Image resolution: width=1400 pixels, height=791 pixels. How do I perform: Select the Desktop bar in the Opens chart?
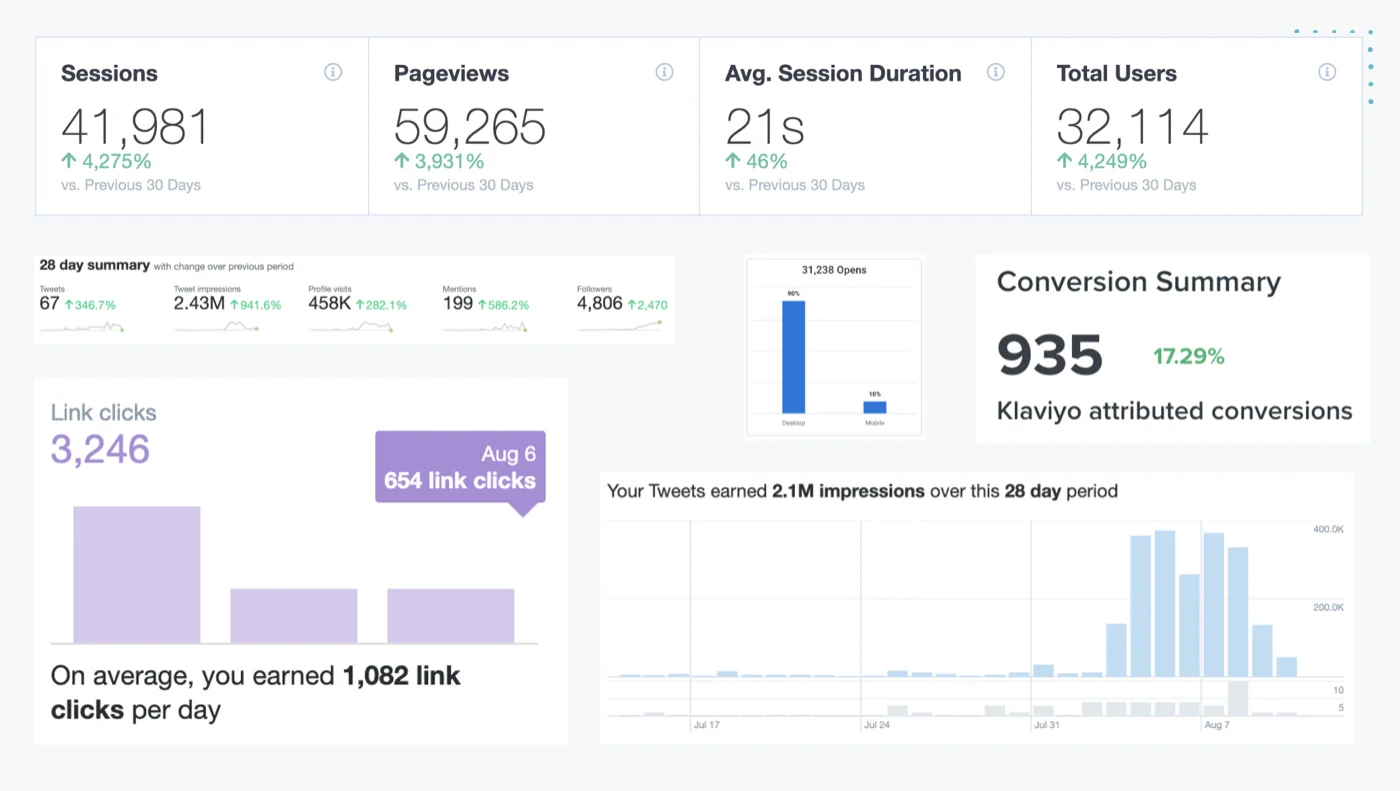(x=793, y=357)
